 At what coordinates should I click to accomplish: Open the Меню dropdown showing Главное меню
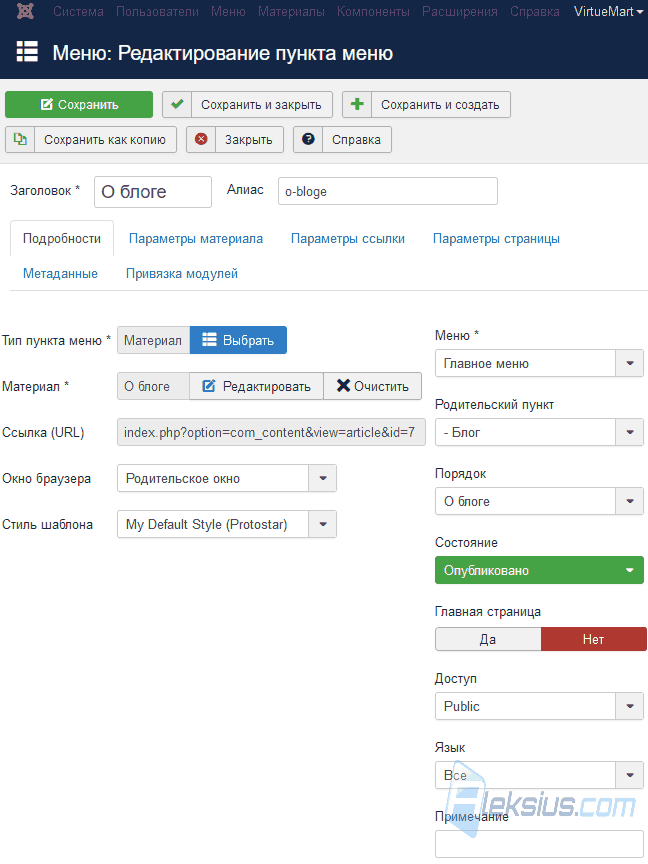[539, 363]
